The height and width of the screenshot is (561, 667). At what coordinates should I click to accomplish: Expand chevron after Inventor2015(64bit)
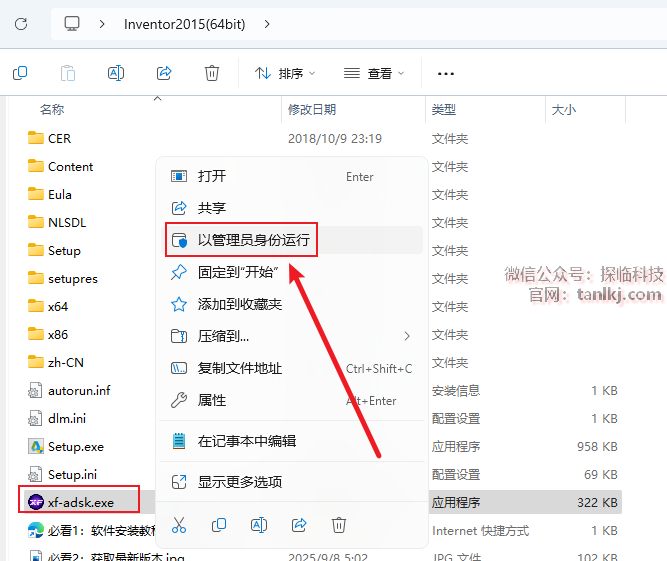coord(267,24)
